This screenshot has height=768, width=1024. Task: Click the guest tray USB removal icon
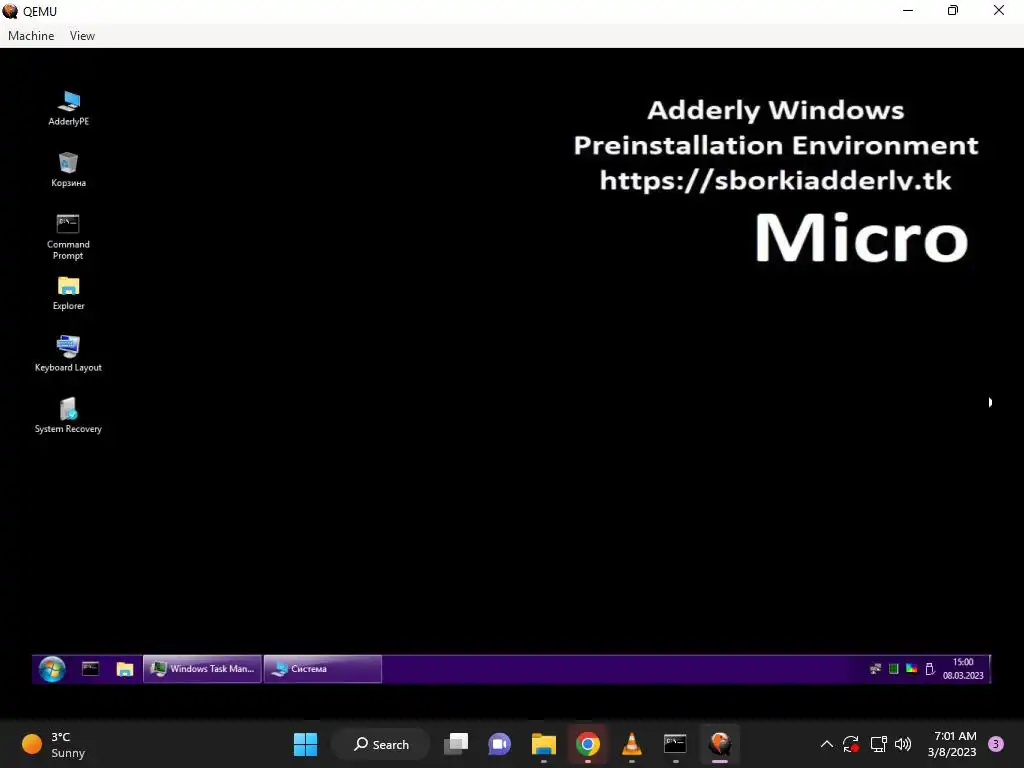pyautogui.click(x=929, y=669)
